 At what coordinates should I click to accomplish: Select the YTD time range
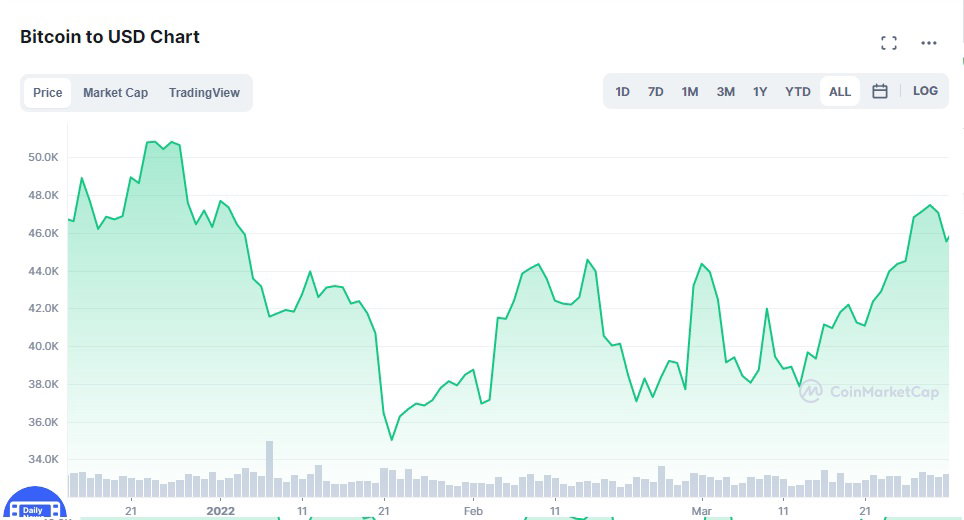click(x=797, y=92)
